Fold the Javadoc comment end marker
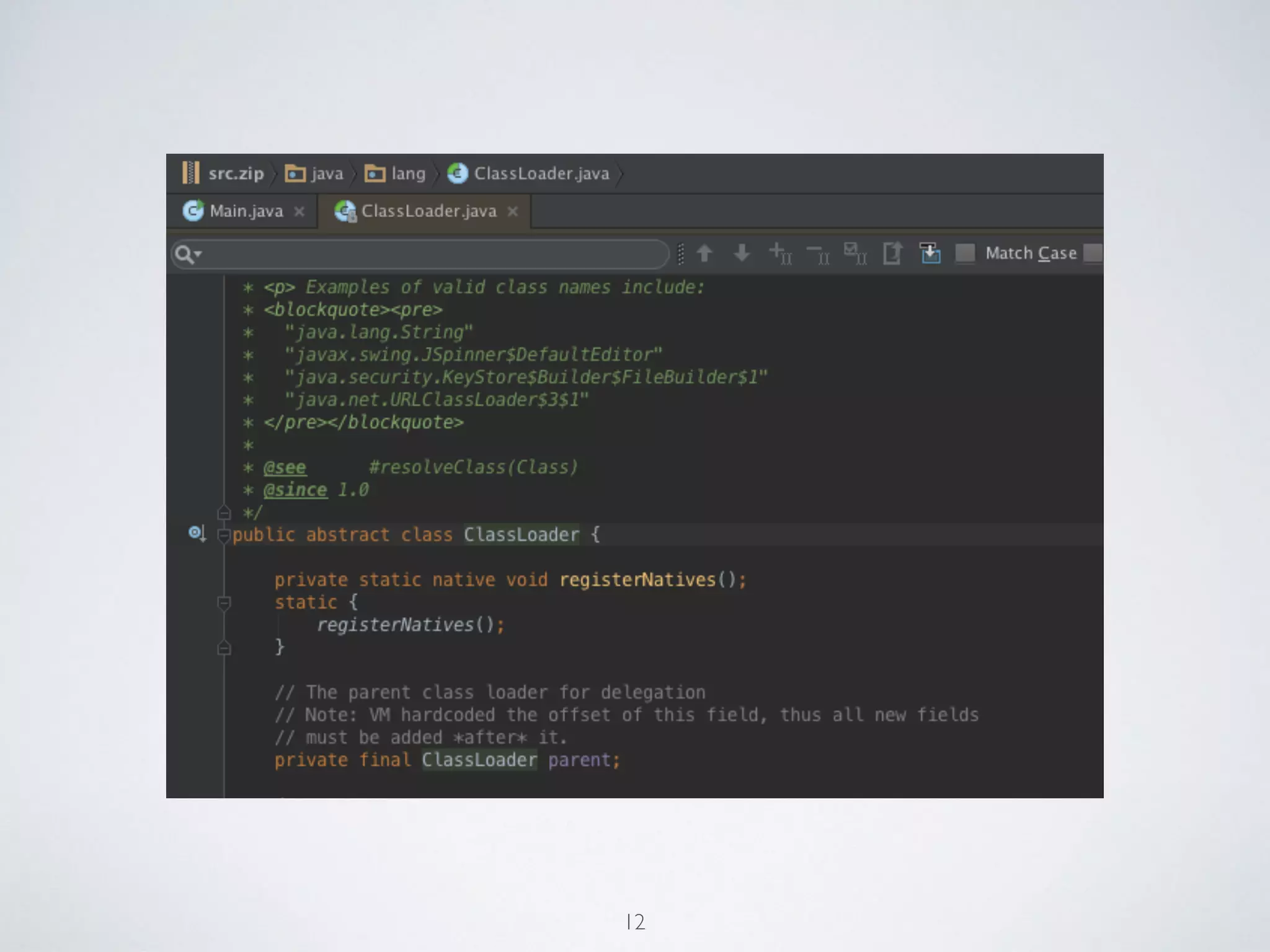Screen dimensions: 1270x952 click(x=224, y=513)
